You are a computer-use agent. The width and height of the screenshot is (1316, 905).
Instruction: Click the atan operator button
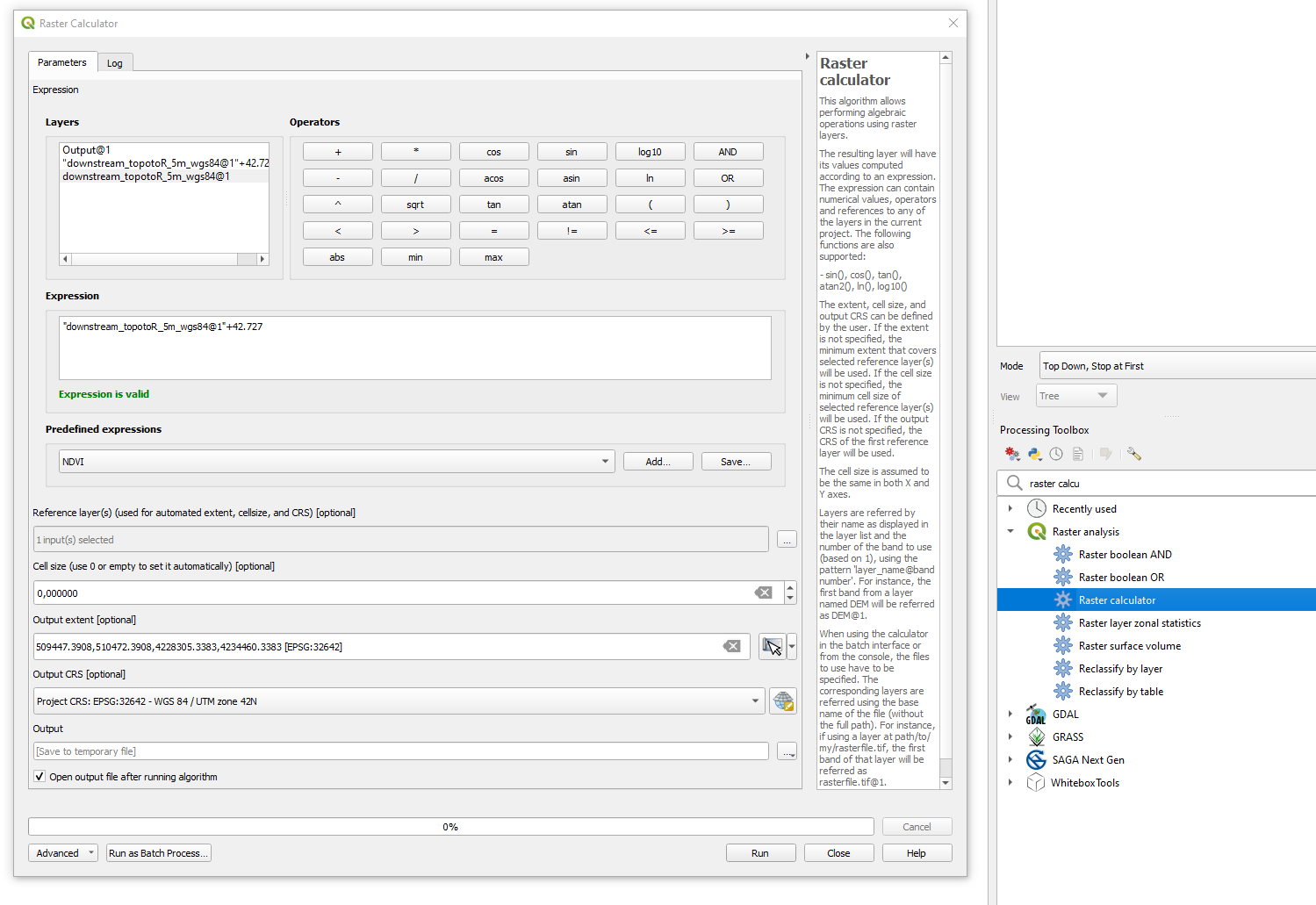[x=572, y=204]
